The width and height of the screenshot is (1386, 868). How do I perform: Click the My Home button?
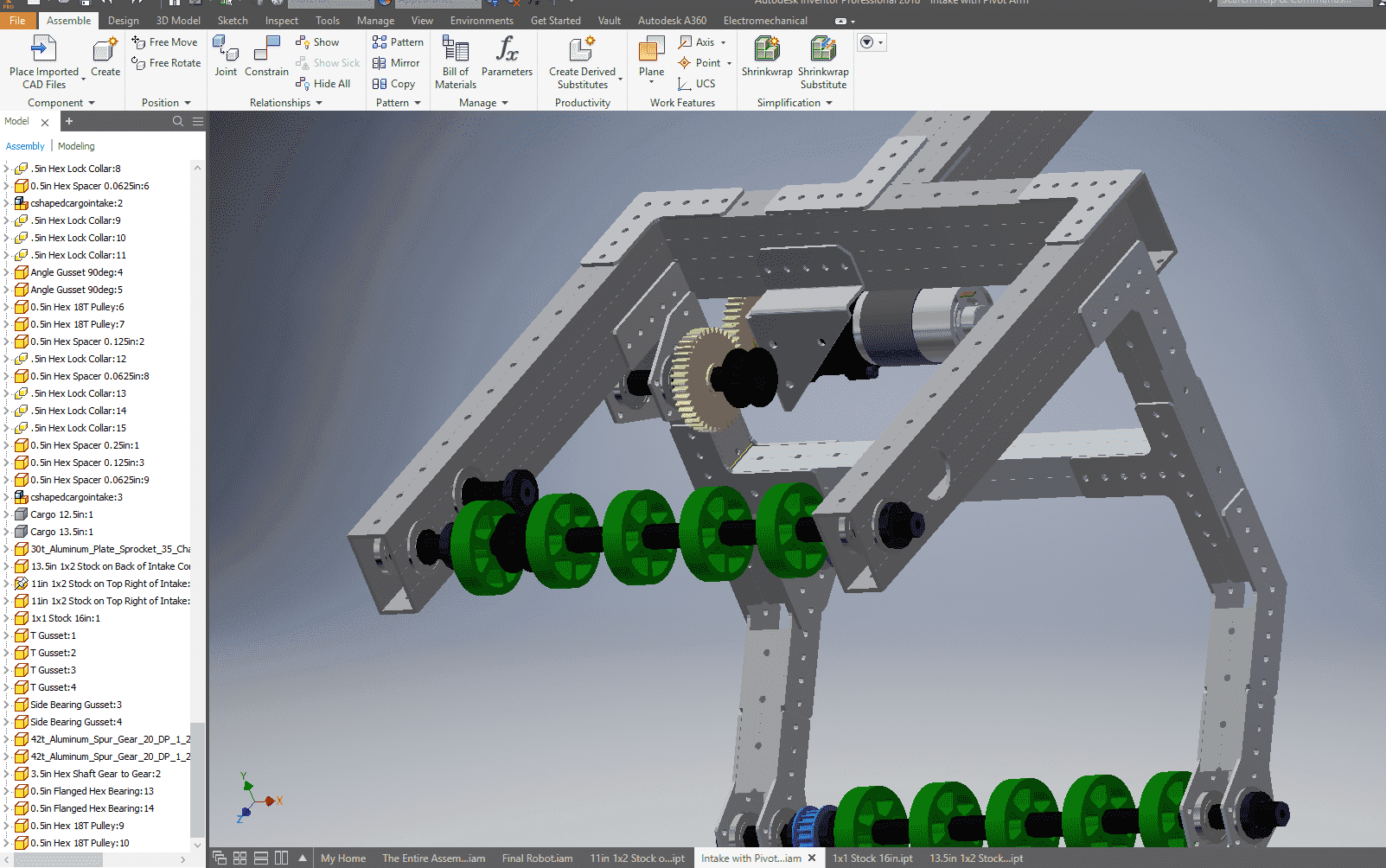[x=343, y=858]
